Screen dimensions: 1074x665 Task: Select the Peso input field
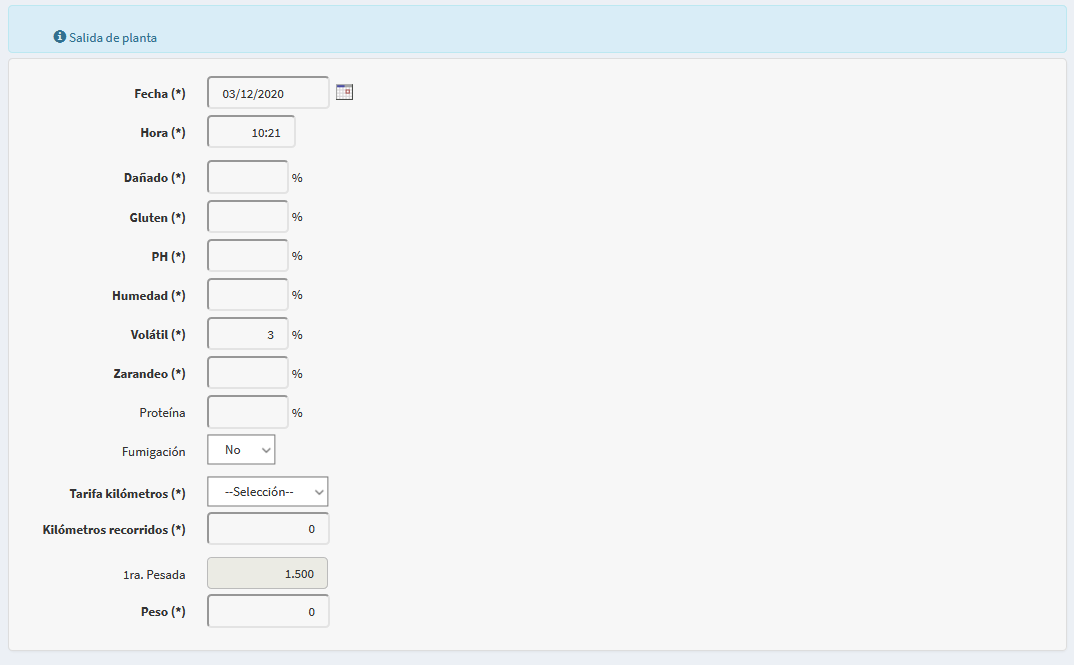coord(267,611)
